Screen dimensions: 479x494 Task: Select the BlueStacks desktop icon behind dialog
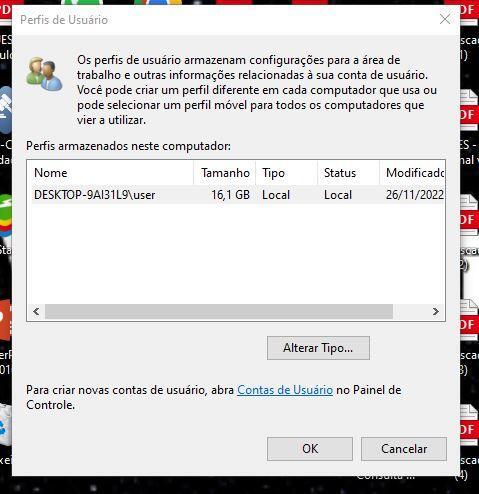click(6, 216)
